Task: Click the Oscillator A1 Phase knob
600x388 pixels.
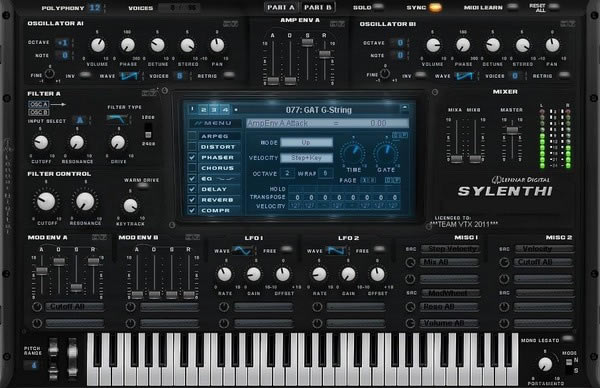Action: [128, 45]
